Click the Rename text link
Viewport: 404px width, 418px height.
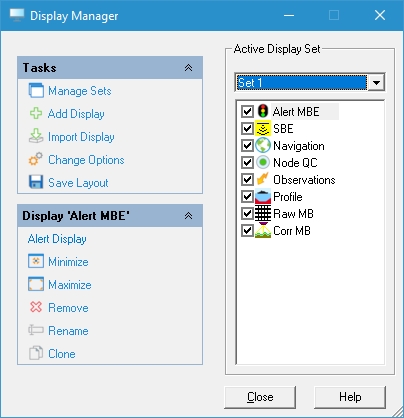click(68, 330)
